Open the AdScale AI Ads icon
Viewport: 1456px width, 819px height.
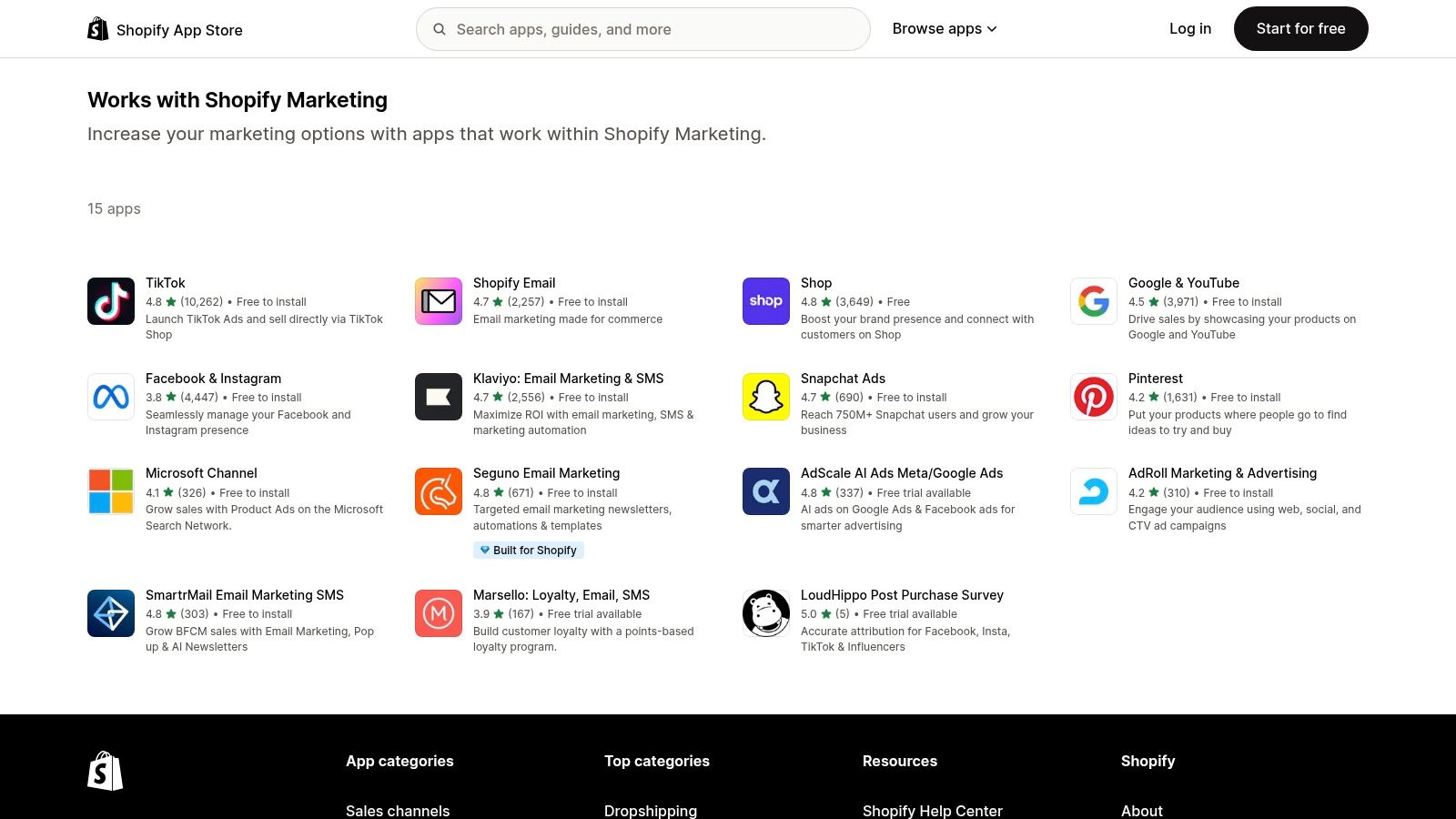(766, 491)
